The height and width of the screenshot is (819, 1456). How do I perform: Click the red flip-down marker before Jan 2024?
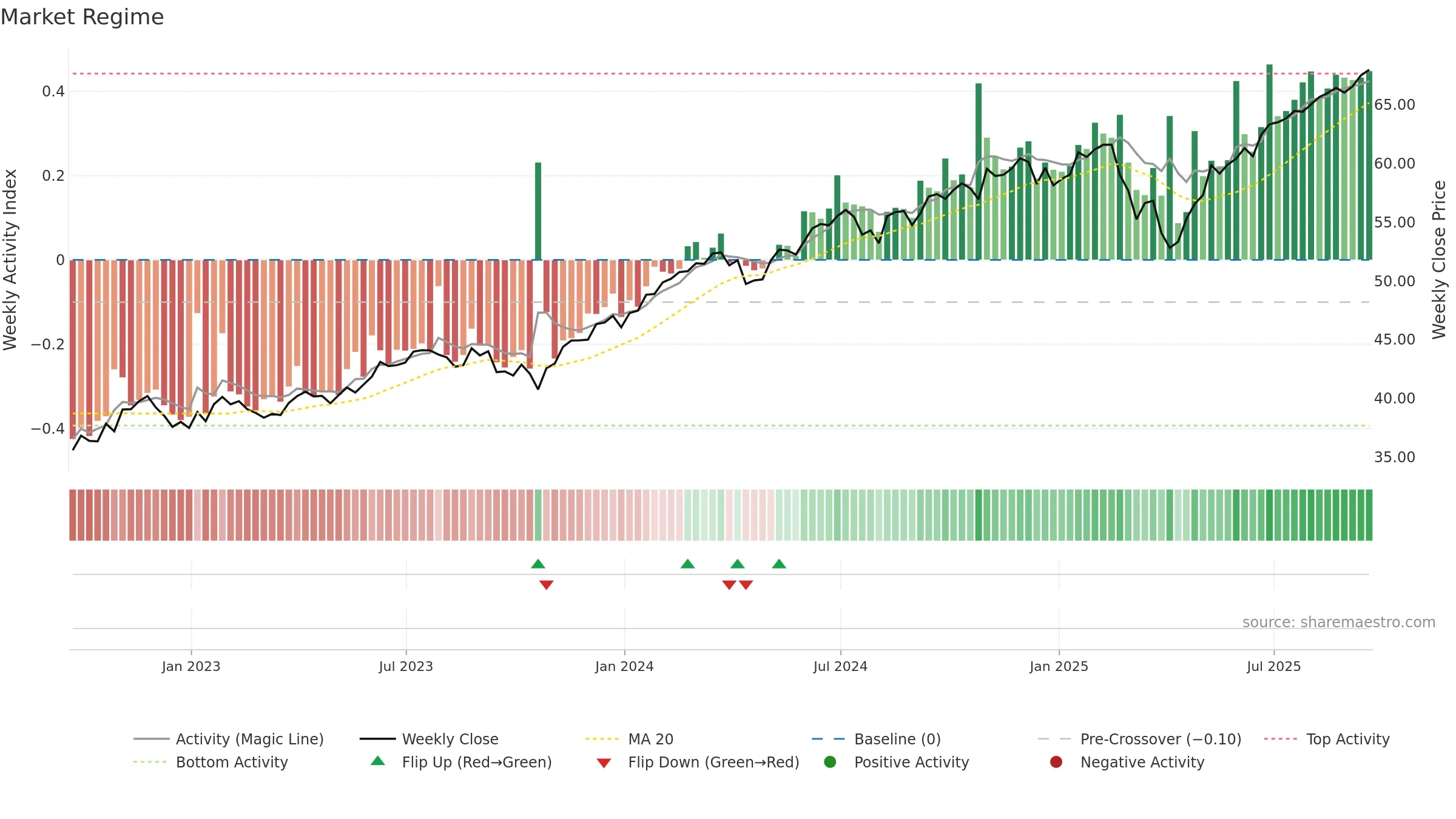547,585
